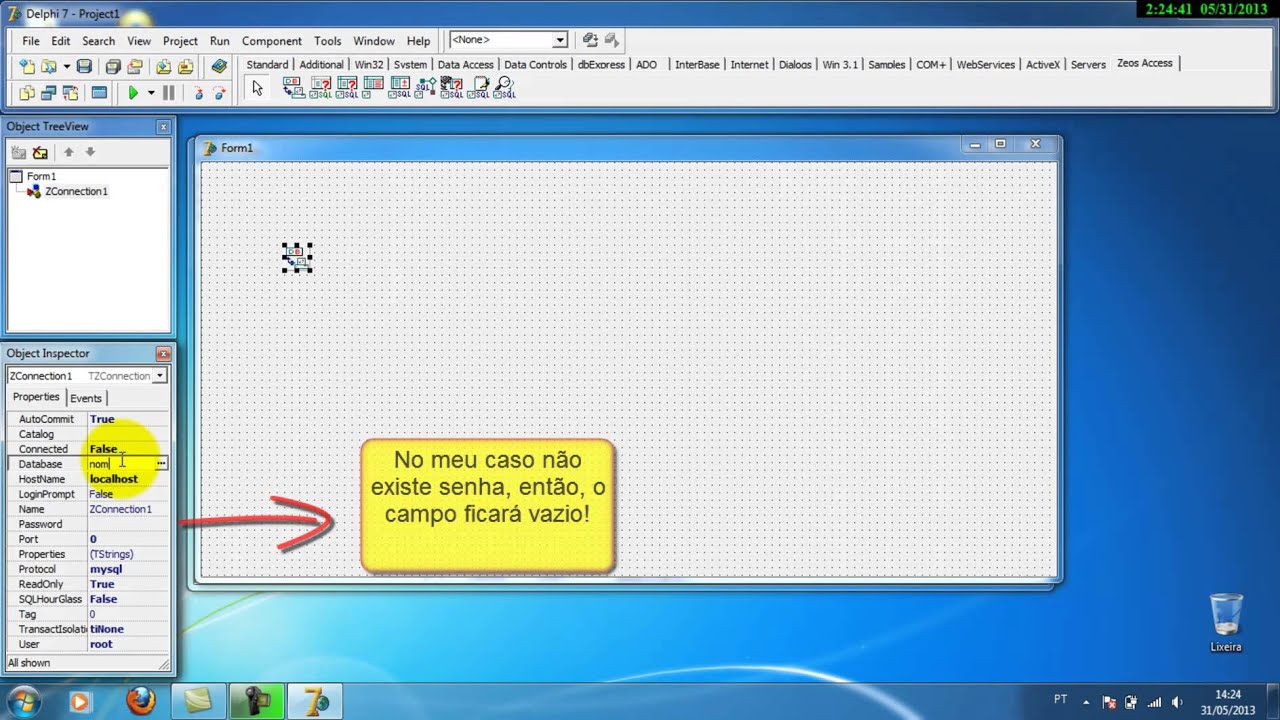Click the Save toolbar icon
The image size is (1280, 720).
pos(84,66)
